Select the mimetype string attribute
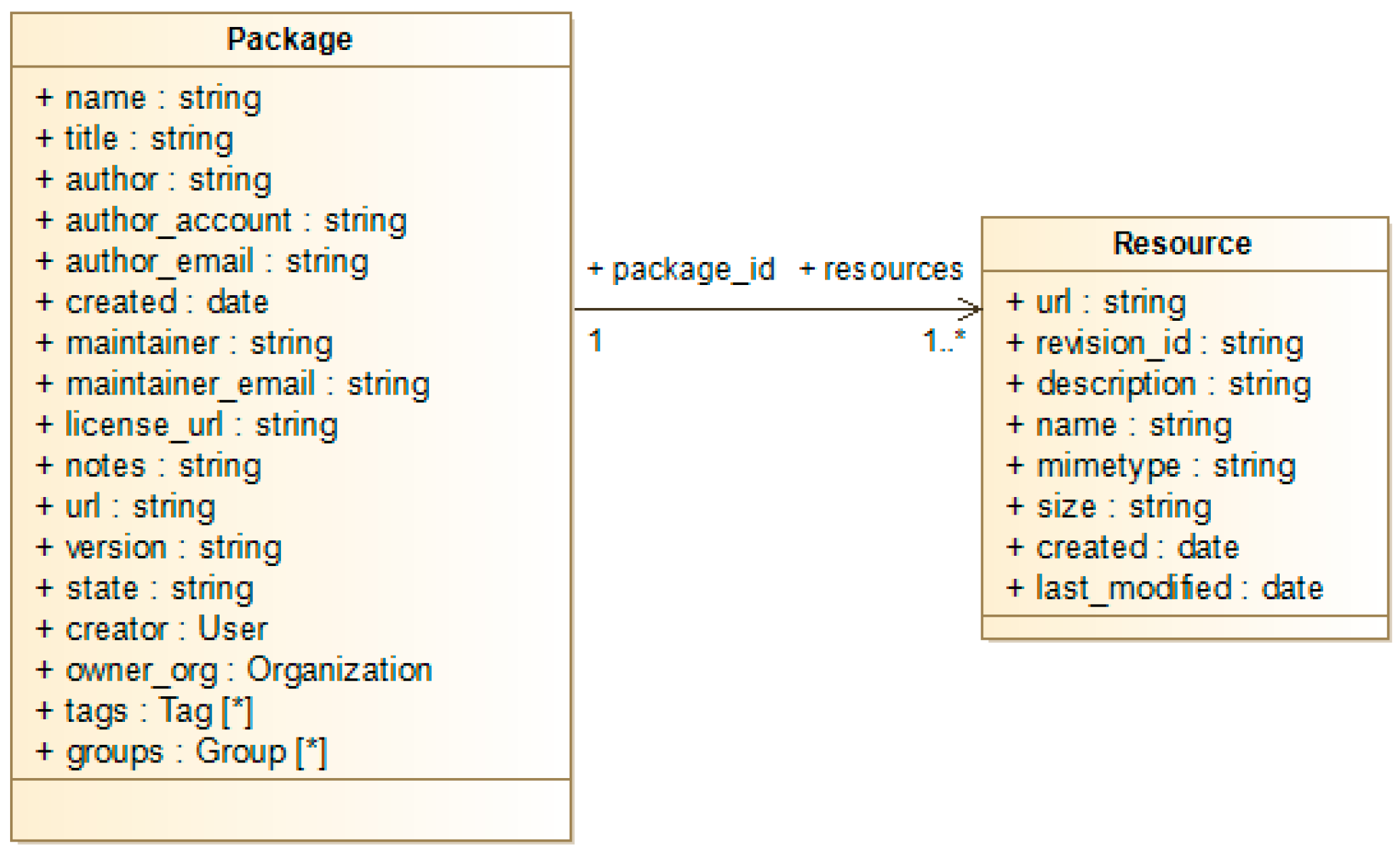Viewport: 1400px width, 855px height. pos(1151,467)
